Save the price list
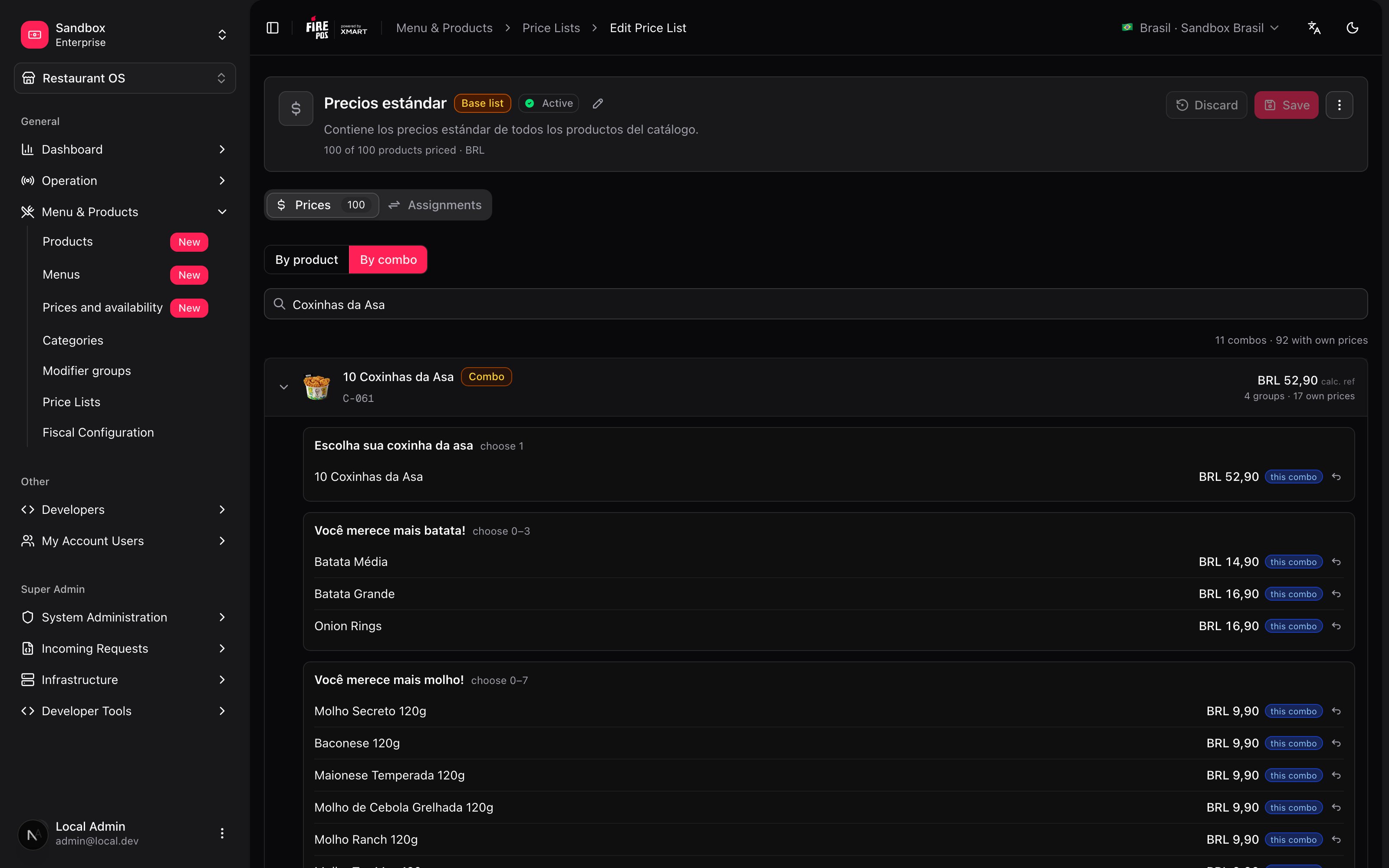The height and width of the screenshot is (868, 1389). coord(1286,105)
